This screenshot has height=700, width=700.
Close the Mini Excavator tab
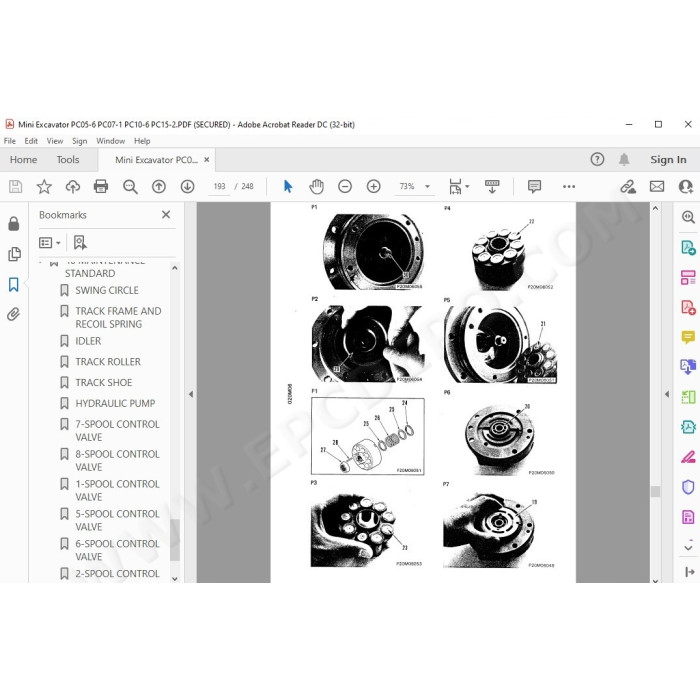207,159
